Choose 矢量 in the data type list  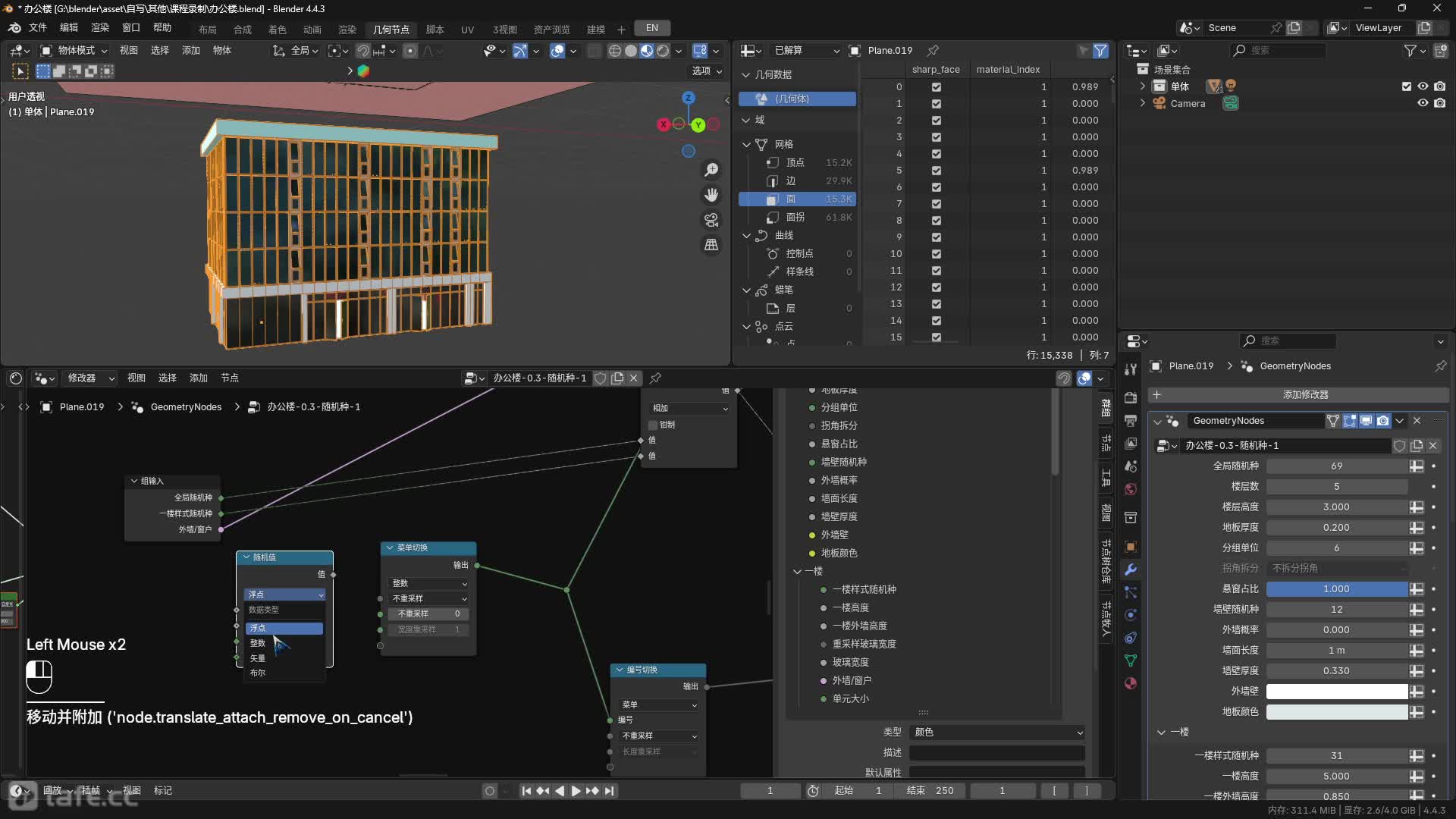point(285,658)
